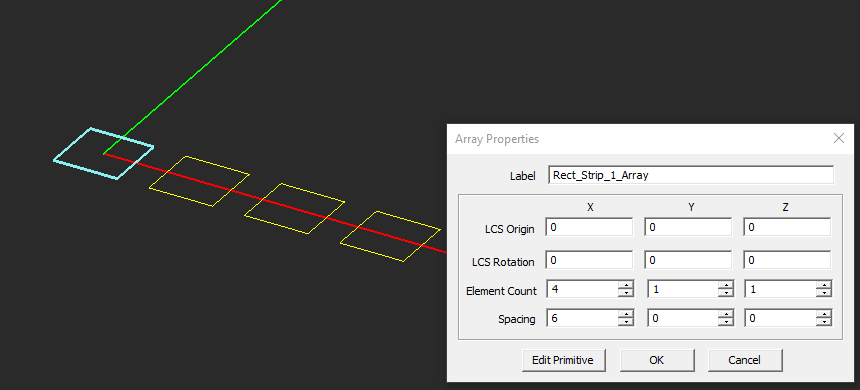Decrease Element Count Y with down arrow

click(726, 293)
